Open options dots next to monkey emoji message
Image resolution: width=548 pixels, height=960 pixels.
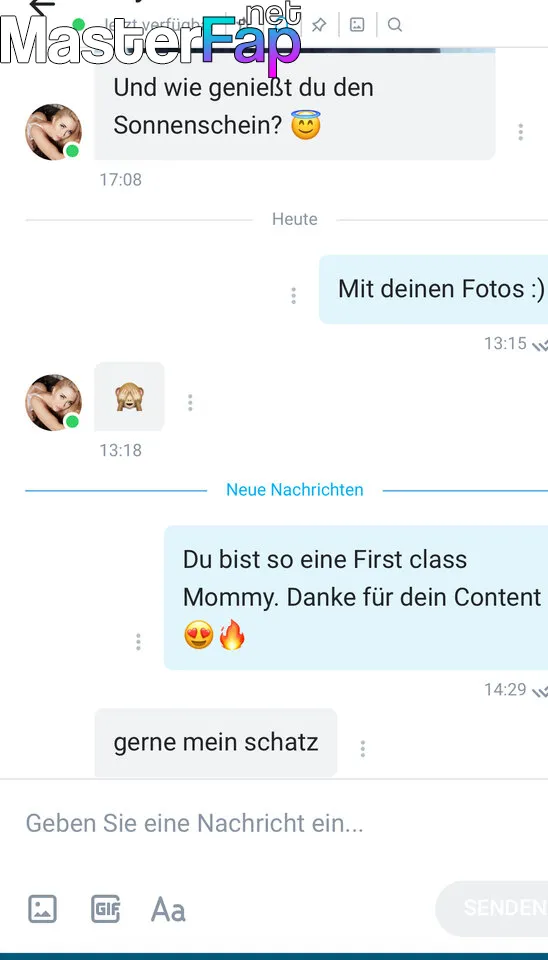point(190,402)
